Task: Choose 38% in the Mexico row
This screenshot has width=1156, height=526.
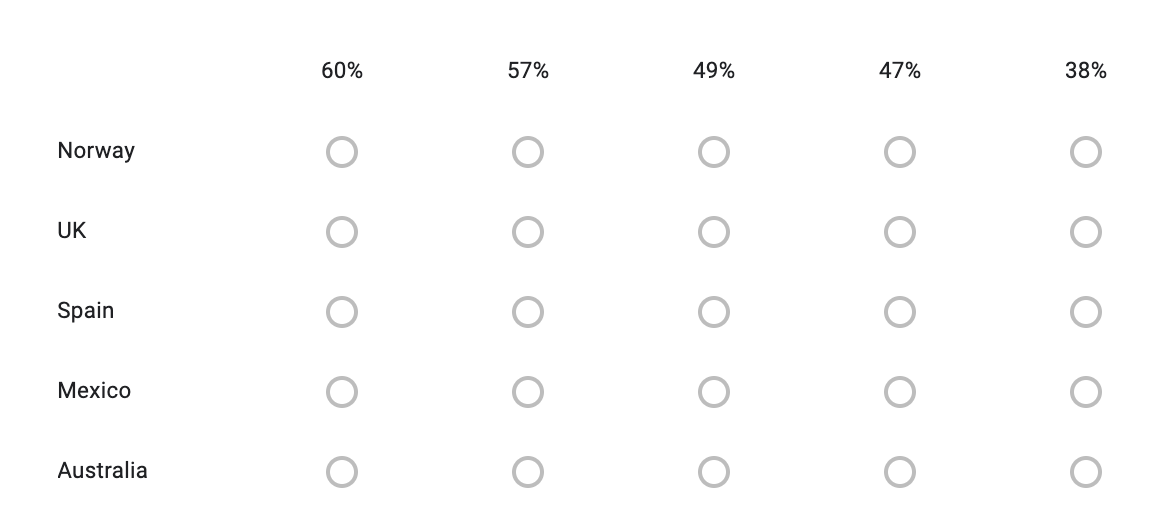Action: (x=1086, y=392)
